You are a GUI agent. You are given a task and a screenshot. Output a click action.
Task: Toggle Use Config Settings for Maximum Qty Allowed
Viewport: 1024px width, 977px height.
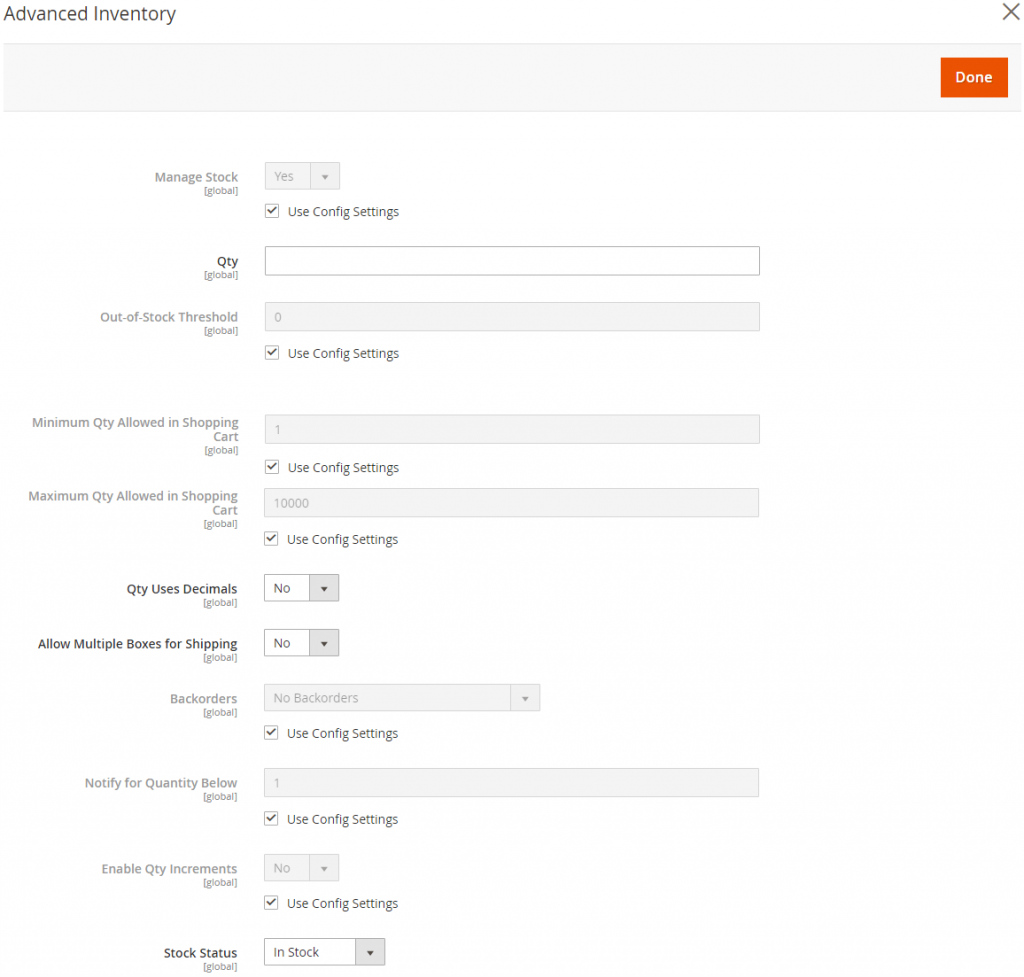271,538
